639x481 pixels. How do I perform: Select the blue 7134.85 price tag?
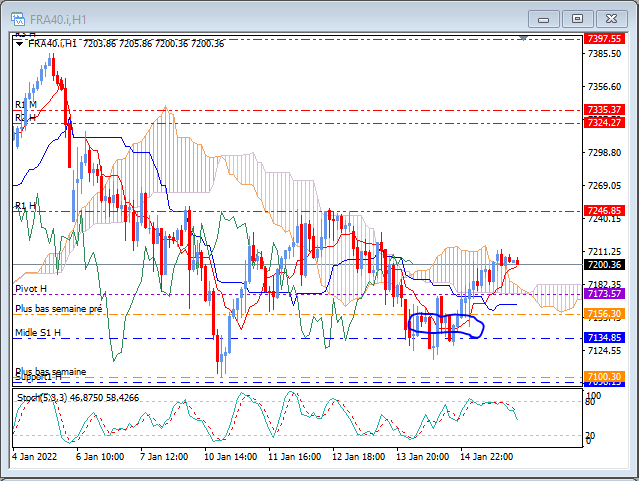604,338
